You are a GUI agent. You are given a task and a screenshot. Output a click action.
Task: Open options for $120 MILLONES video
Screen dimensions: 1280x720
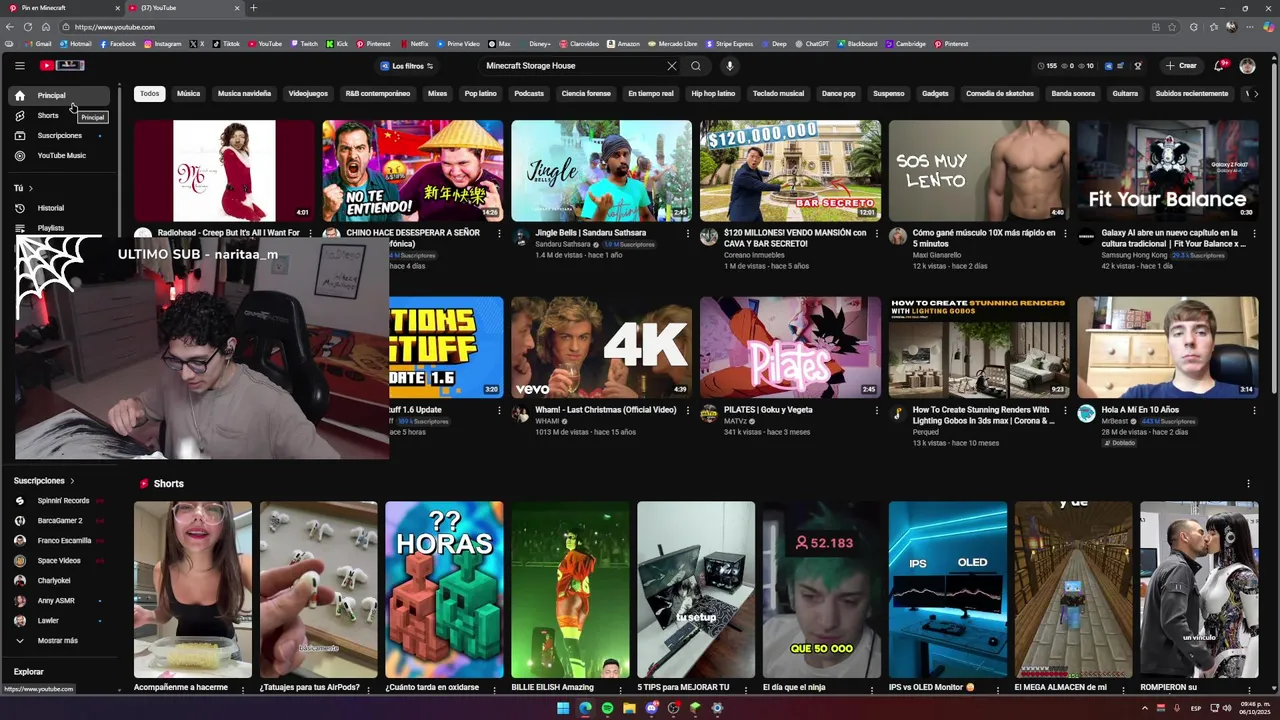click(876, 234)
